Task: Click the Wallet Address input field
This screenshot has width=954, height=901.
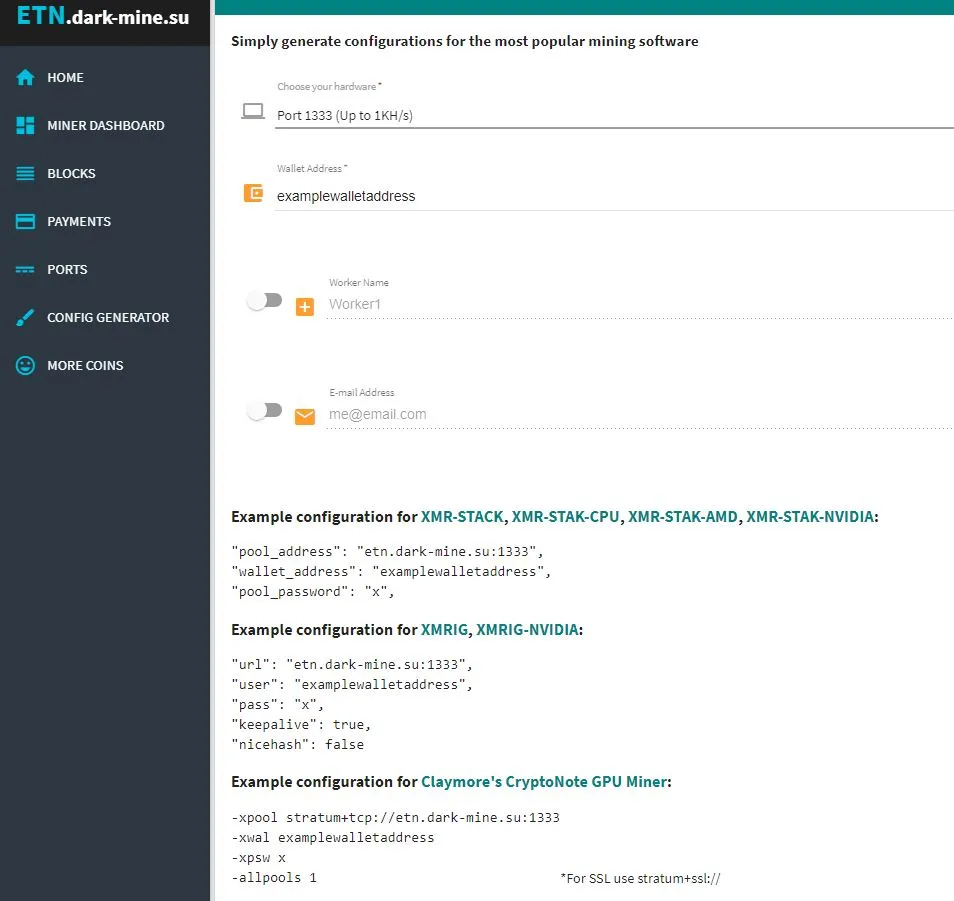Action: click(x=615, y=197)
